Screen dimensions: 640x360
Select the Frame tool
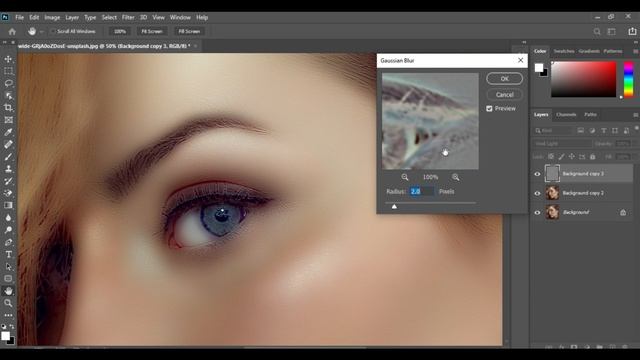(x=8, y=120)
